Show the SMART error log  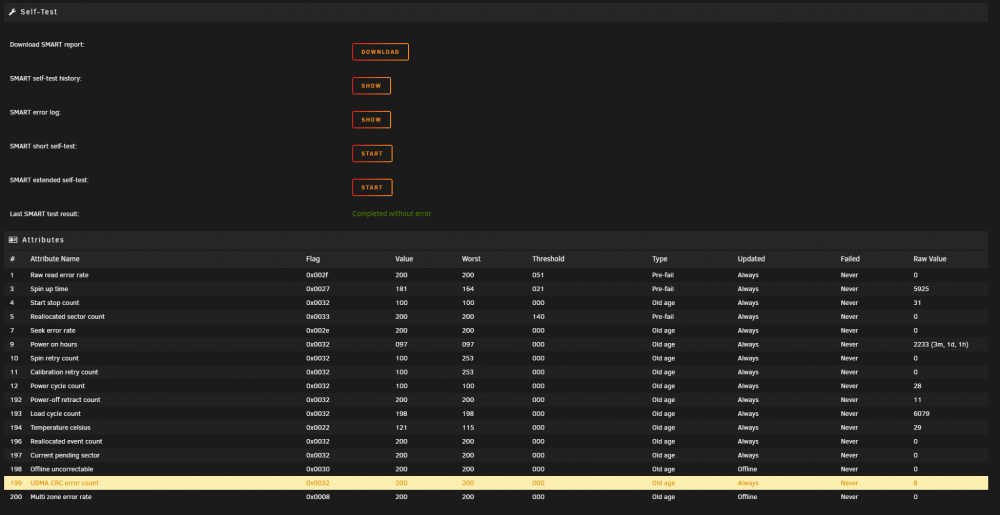point(371,120)
